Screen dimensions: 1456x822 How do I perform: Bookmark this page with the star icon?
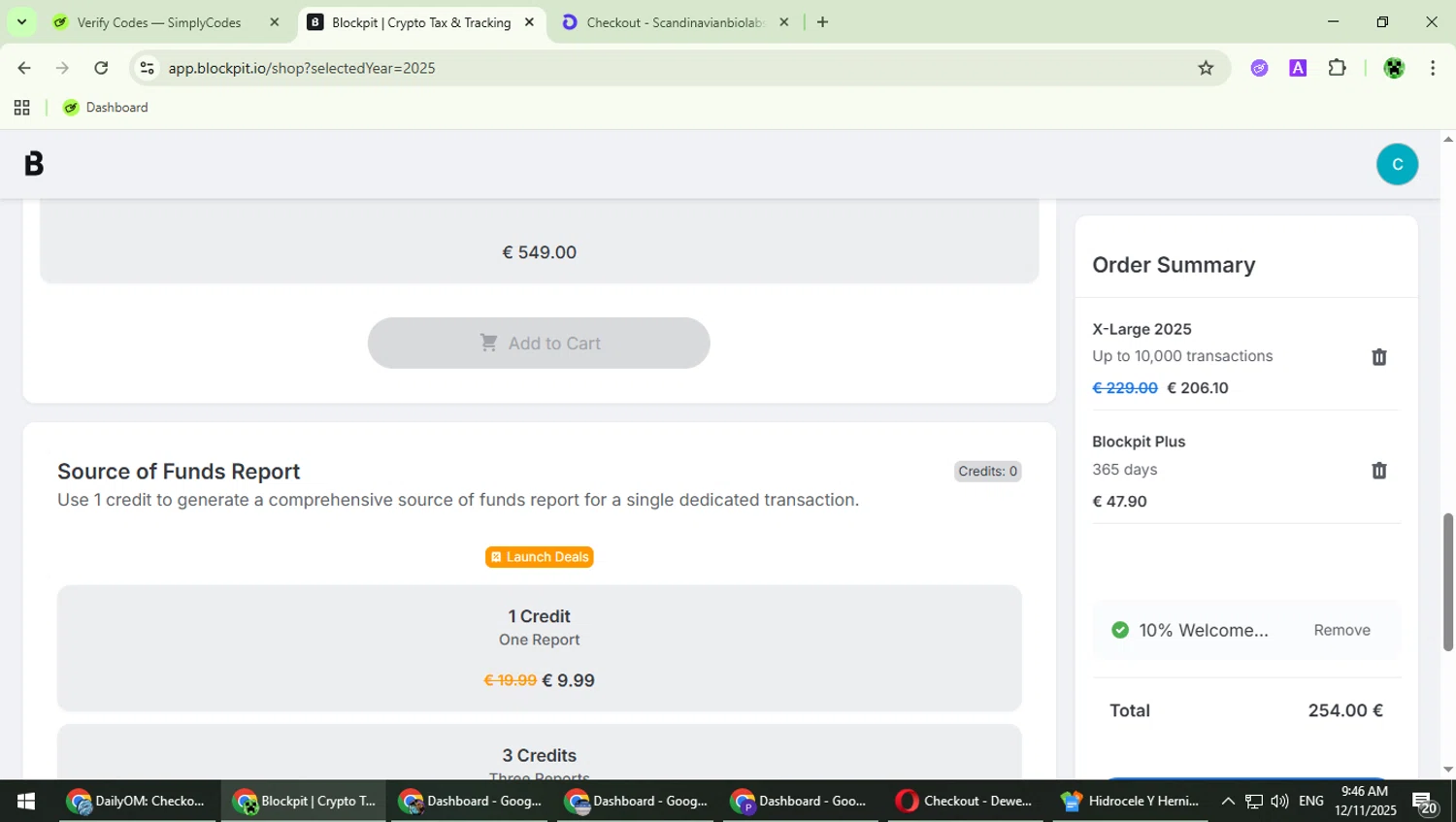point(1206,68)
